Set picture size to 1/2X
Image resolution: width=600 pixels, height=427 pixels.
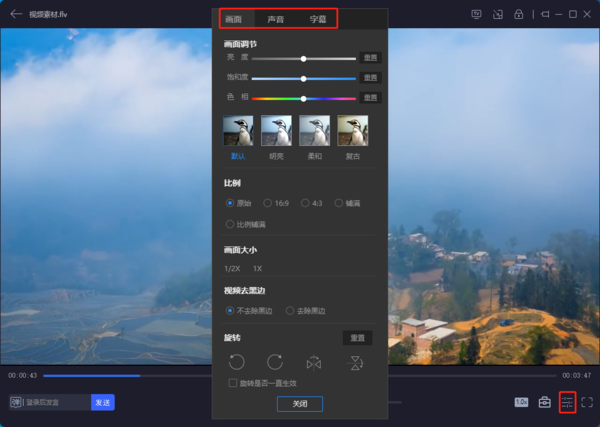[x=232, y=269]
